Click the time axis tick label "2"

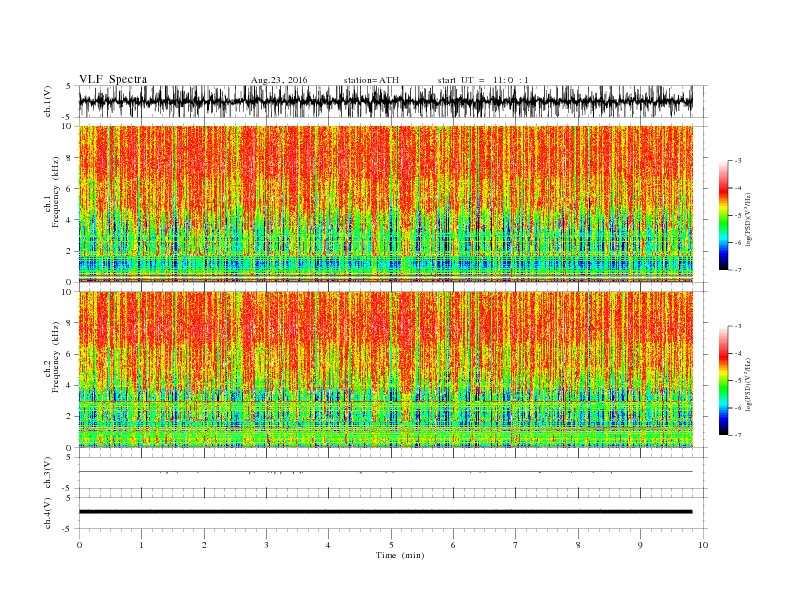204,545
